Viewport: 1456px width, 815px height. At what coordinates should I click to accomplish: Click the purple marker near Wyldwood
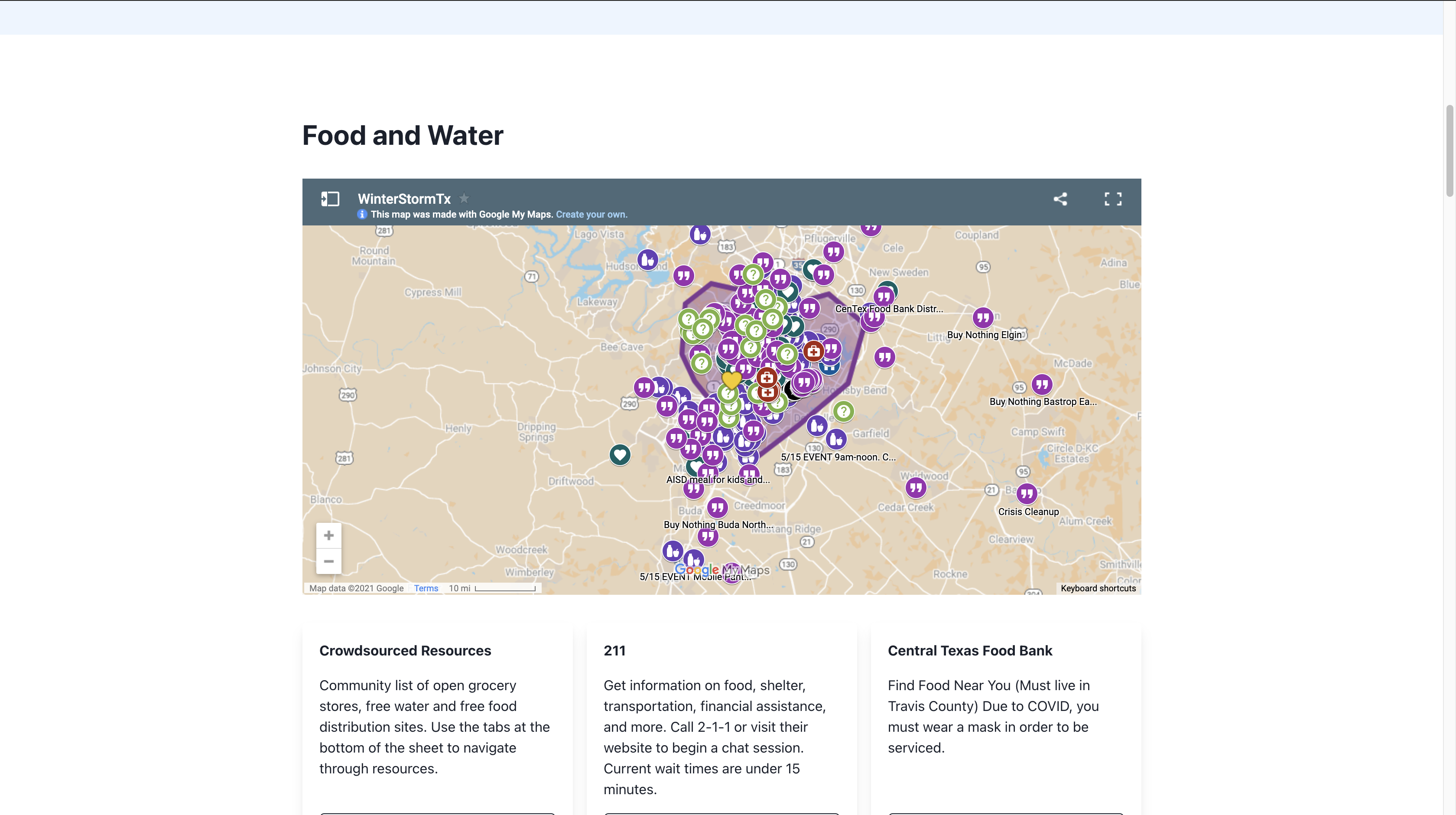(916, 488)
